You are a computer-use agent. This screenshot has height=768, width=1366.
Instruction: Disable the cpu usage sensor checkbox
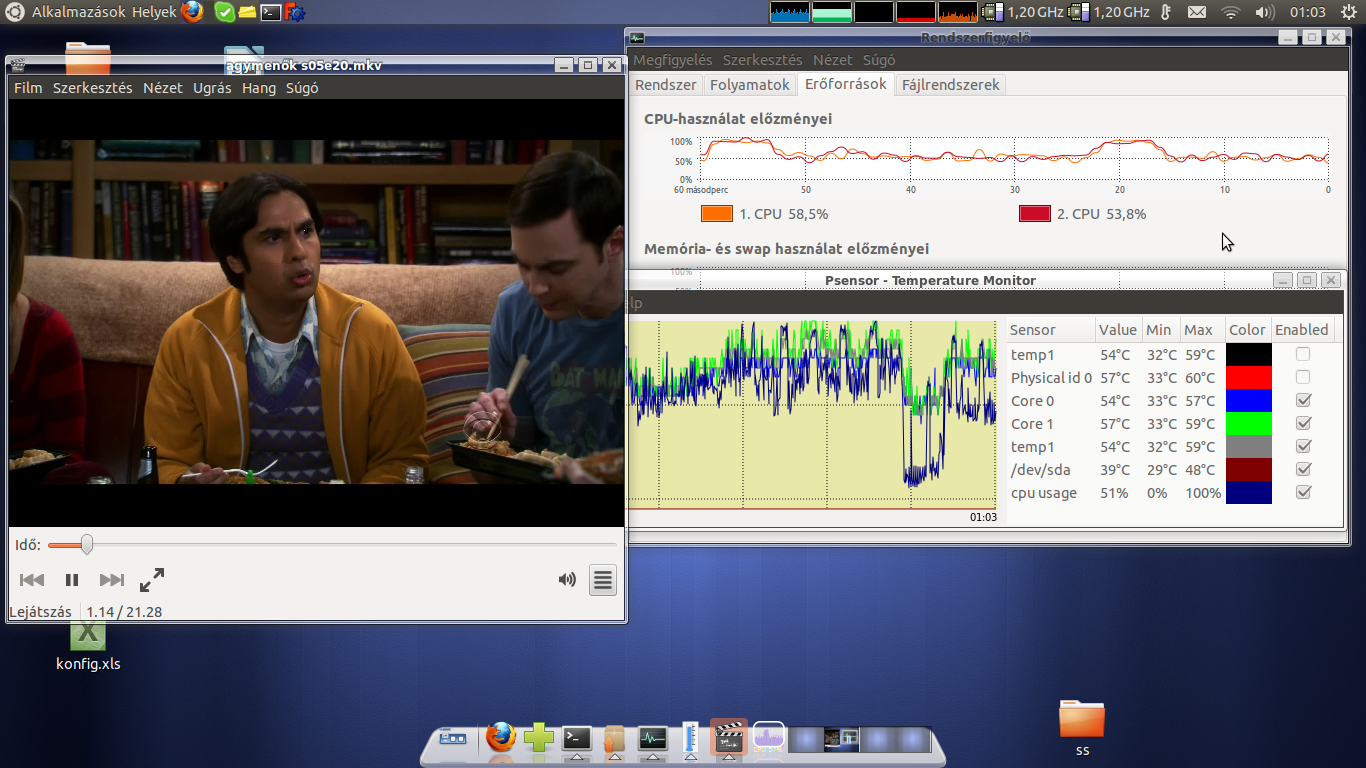1303,492
